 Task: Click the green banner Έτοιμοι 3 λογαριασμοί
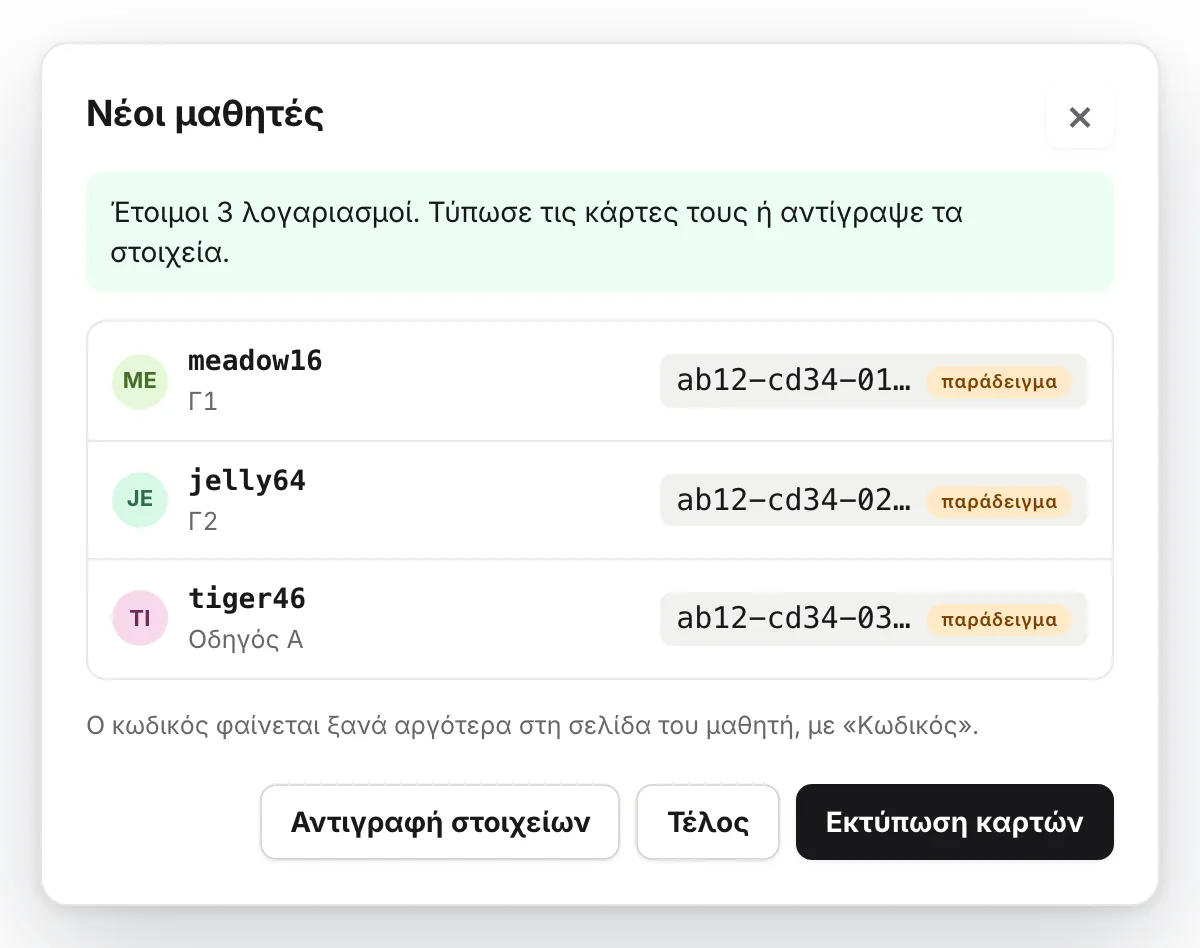[x=600, y=232]
